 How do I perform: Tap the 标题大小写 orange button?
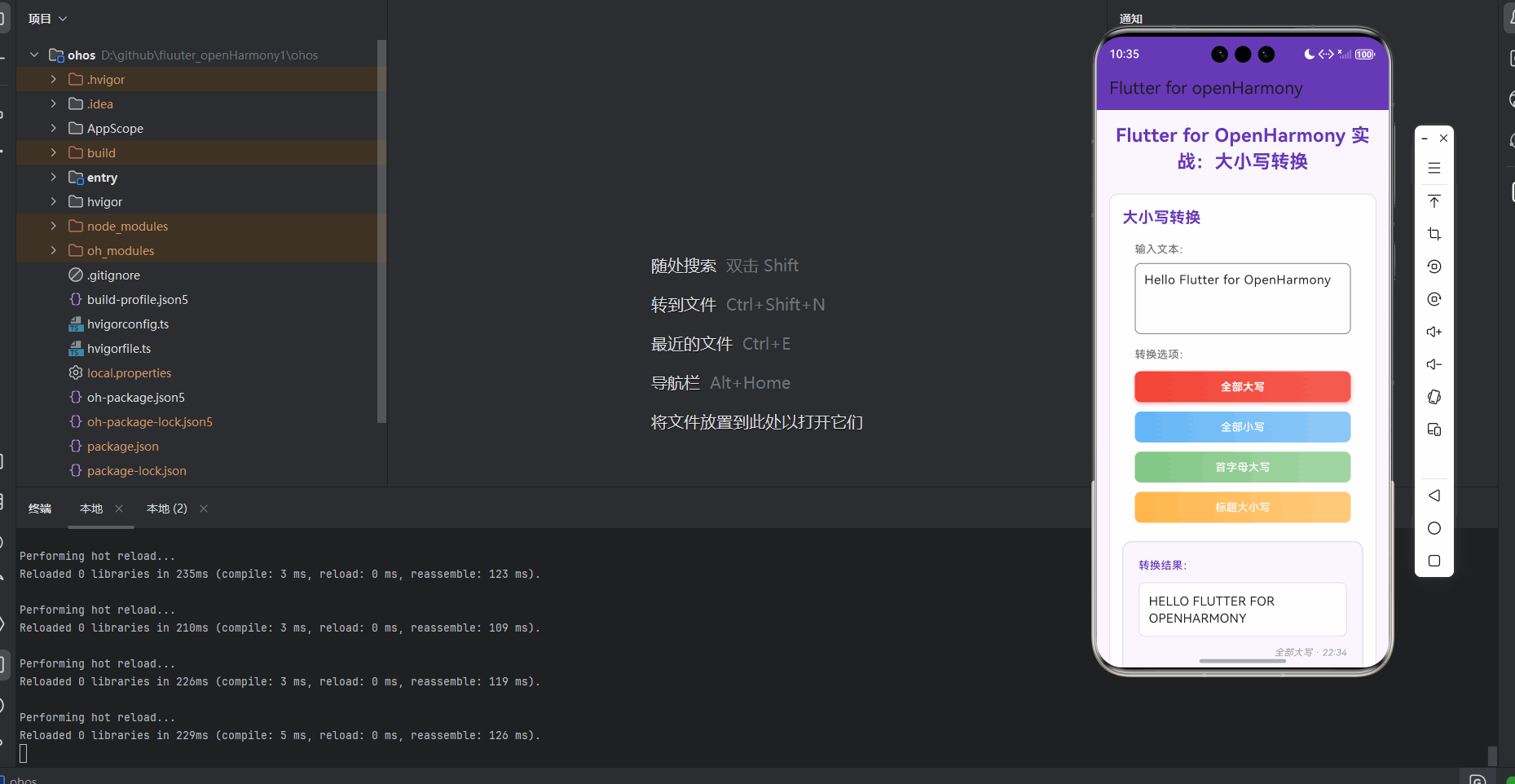[1242, 507]
